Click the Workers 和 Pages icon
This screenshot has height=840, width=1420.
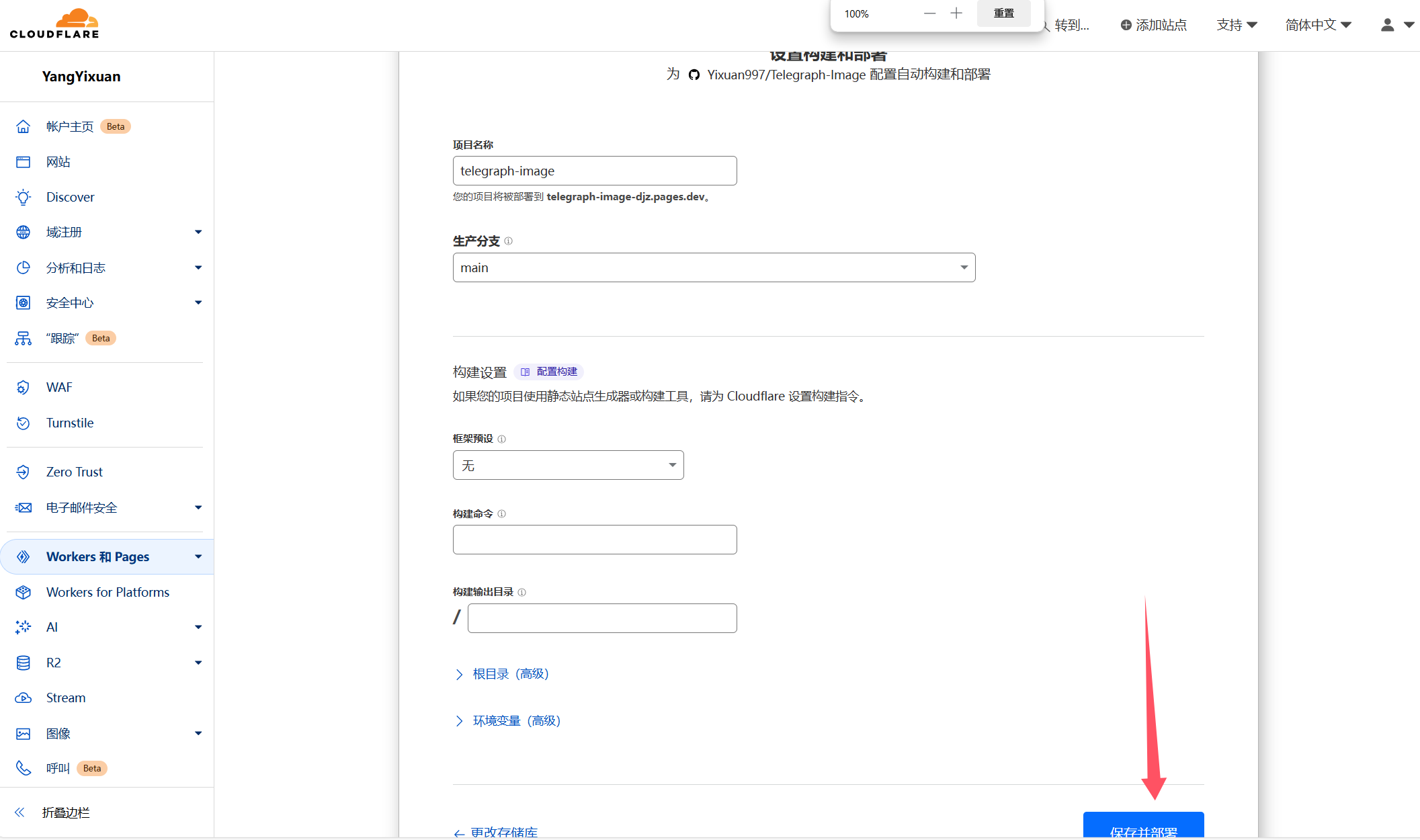[24, 556]
